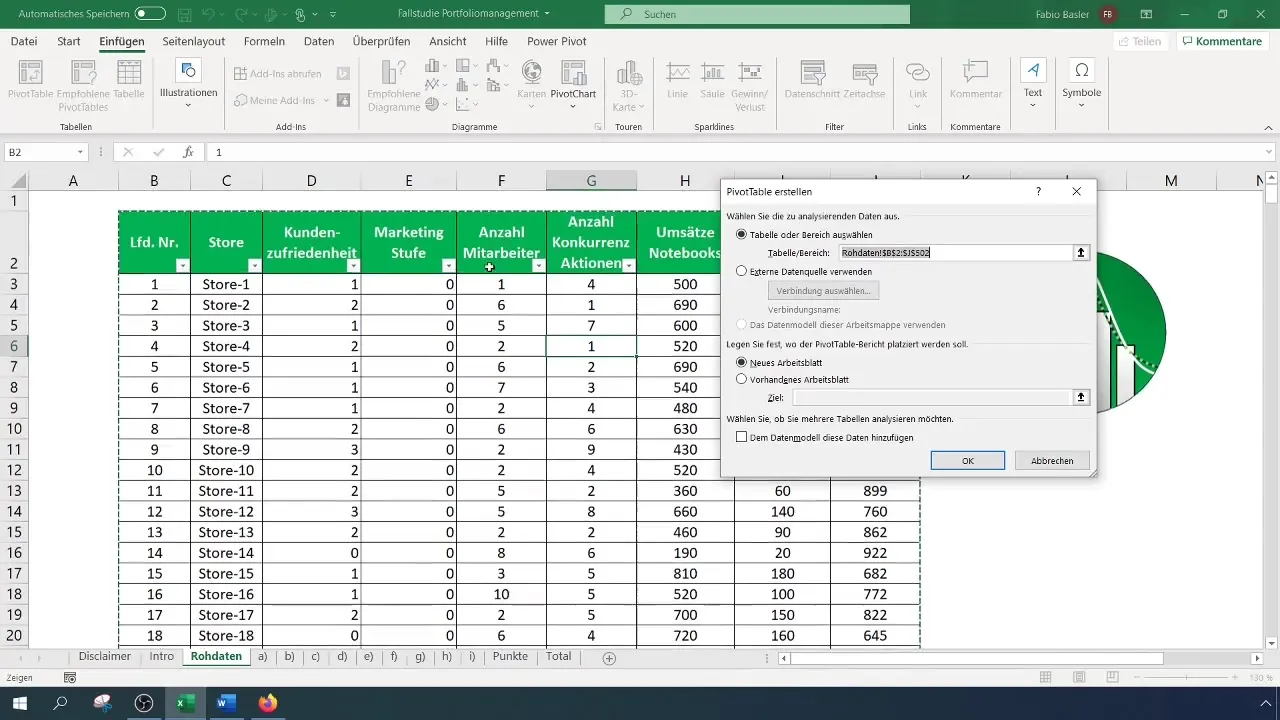Click the Suchen search box
The height and width of the screenshot is (720, 1280).
coord(757,14)
